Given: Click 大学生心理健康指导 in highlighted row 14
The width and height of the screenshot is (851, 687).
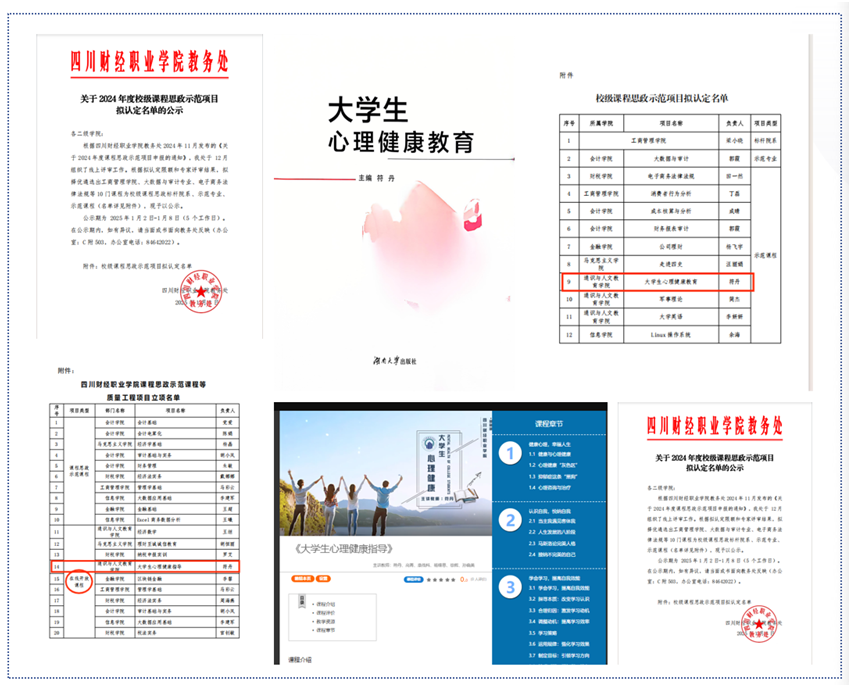Looking at the screenshot, I should (x=160, y=566).
